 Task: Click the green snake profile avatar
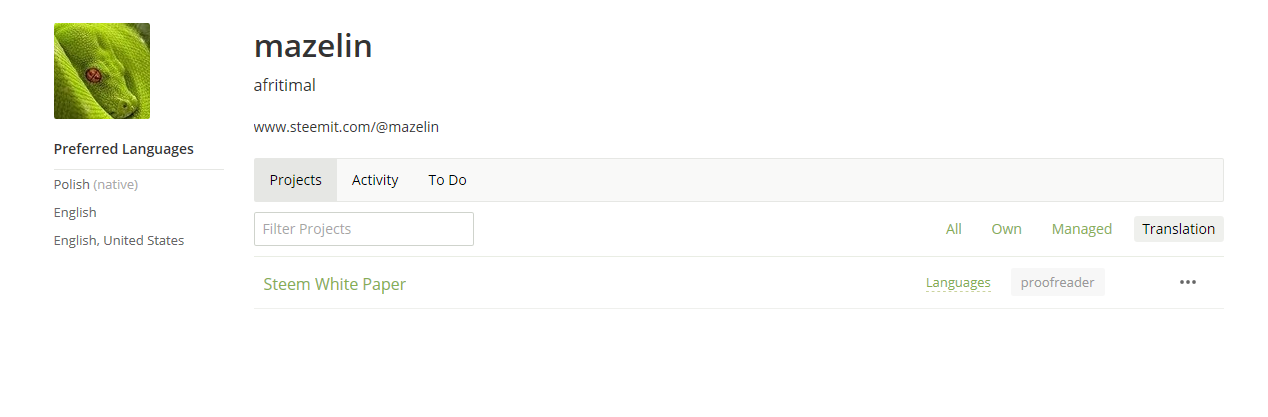pos(102,71)
